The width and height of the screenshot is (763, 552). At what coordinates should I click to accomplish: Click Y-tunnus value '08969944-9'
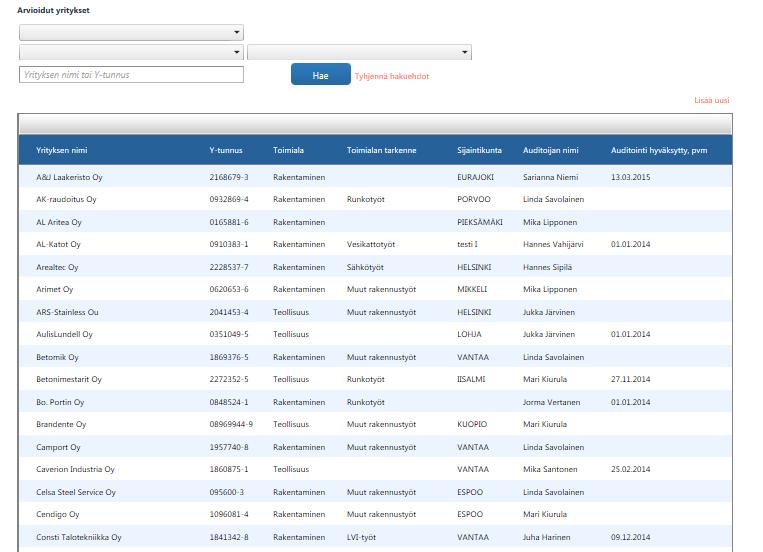pos(231,424)
